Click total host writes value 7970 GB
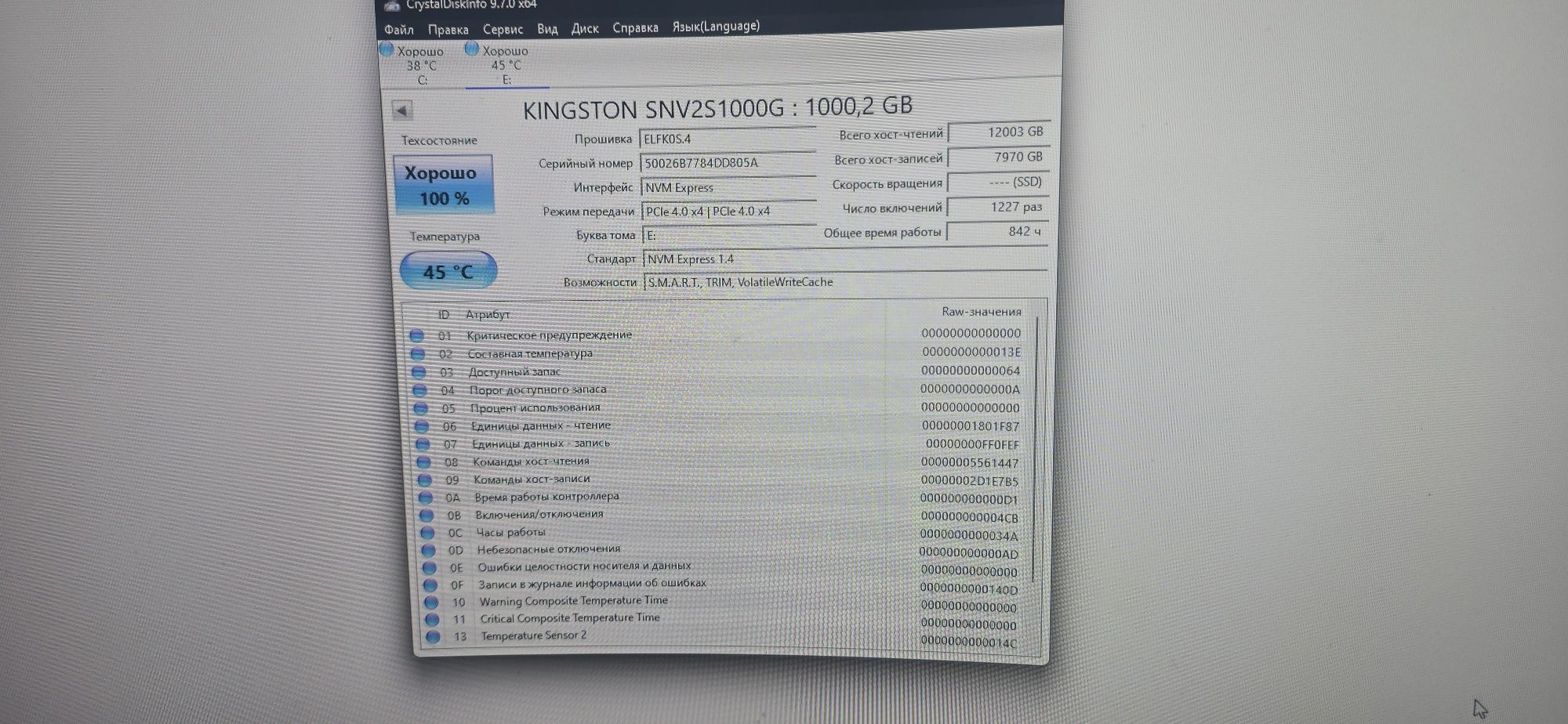 pyautogui.click(x=999, y=157)
